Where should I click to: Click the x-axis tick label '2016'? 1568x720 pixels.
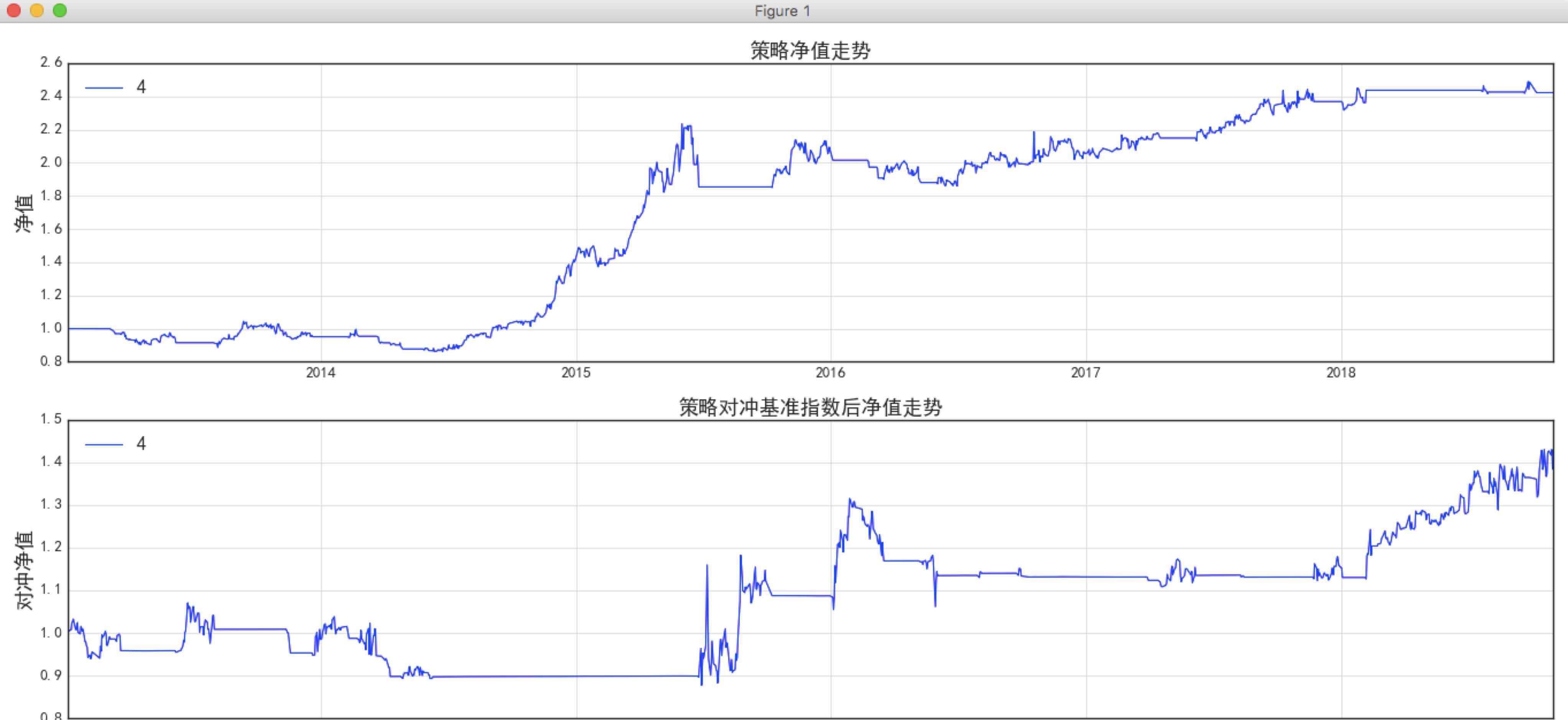click(x=830, y=373)
